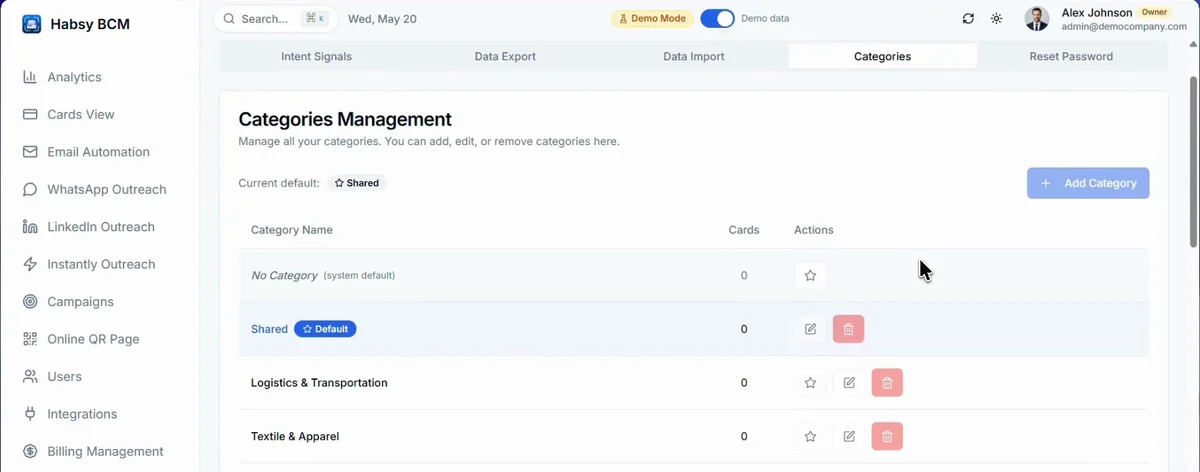The height and width of the screenshot is (472, 1200).
Task: Set No Category as default via star
Action: (810, 275)
